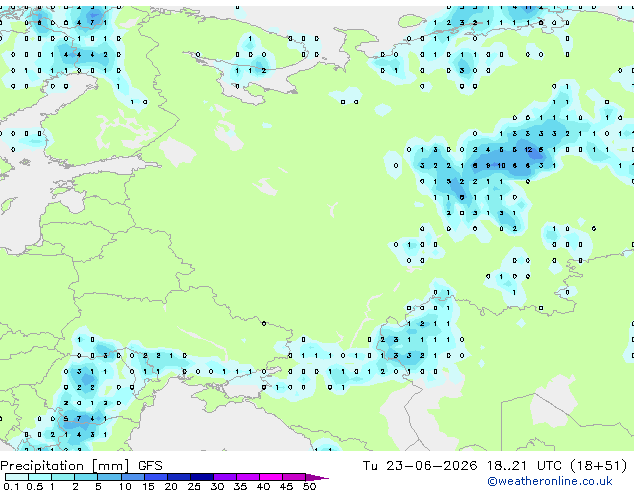Screen dimensions: 634x490
Task: Click the 30–35 mm legend color box
Action: 225,477
